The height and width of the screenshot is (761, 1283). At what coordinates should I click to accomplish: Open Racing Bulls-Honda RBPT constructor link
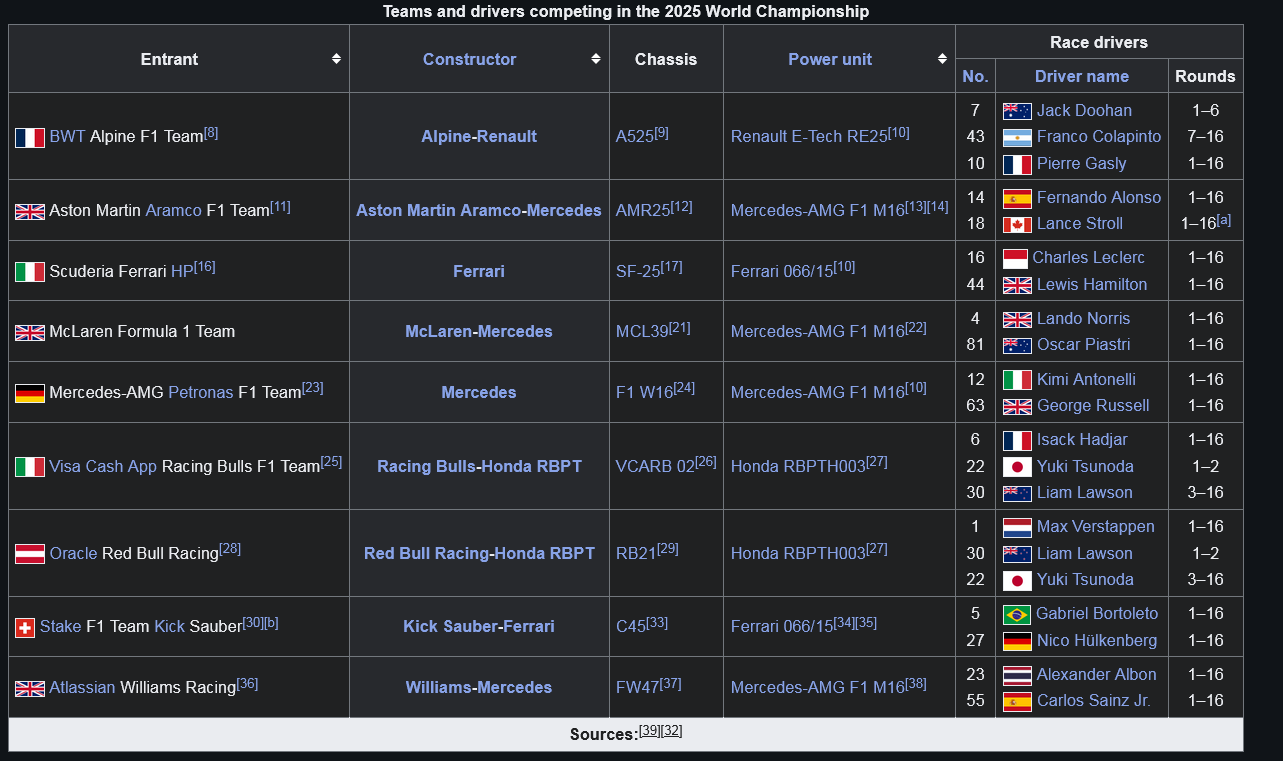point(479,466)
